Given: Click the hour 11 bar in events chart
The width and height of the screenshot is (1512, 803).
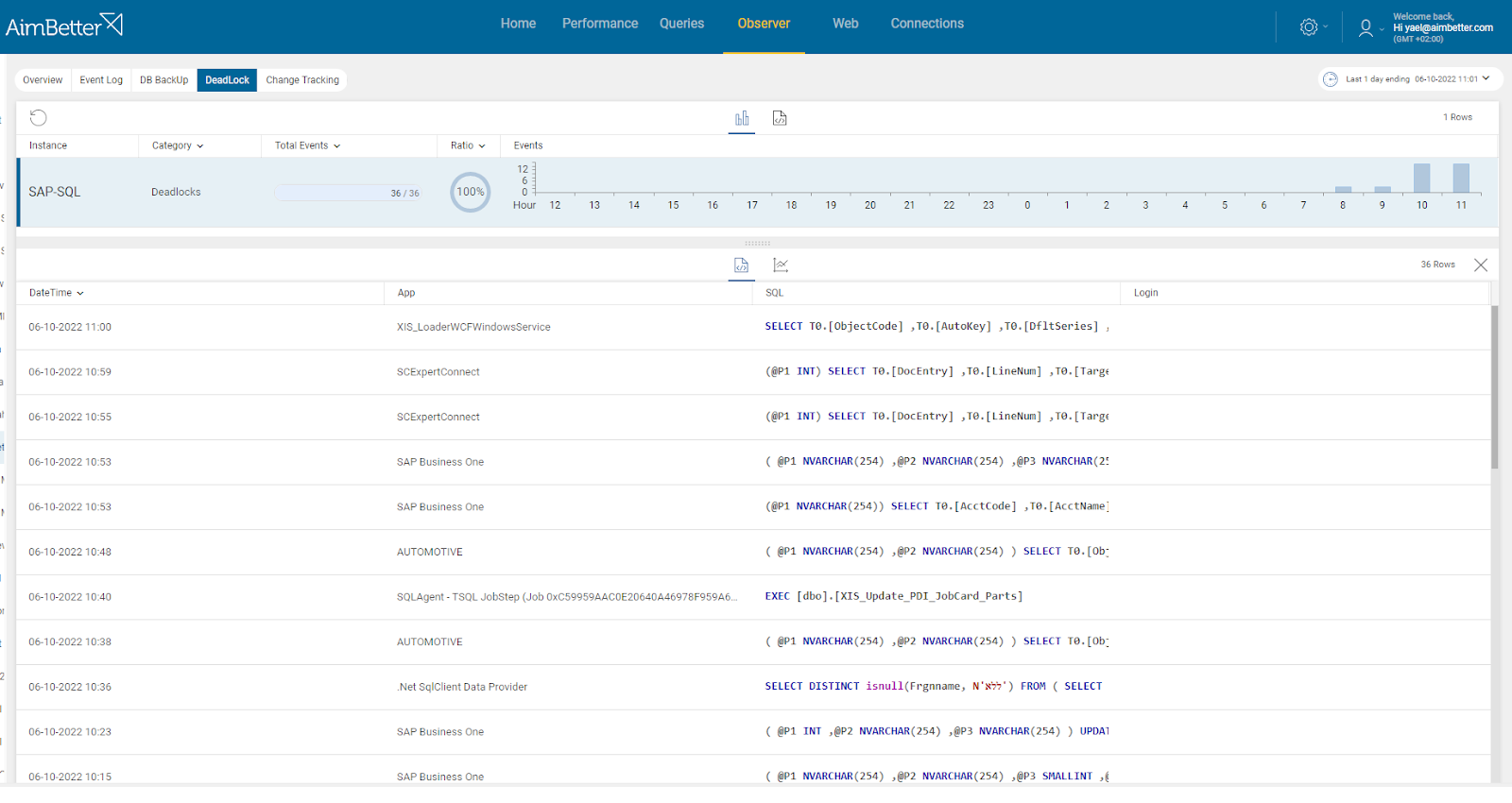Looking at the screenshot, I should point(1461,178).
